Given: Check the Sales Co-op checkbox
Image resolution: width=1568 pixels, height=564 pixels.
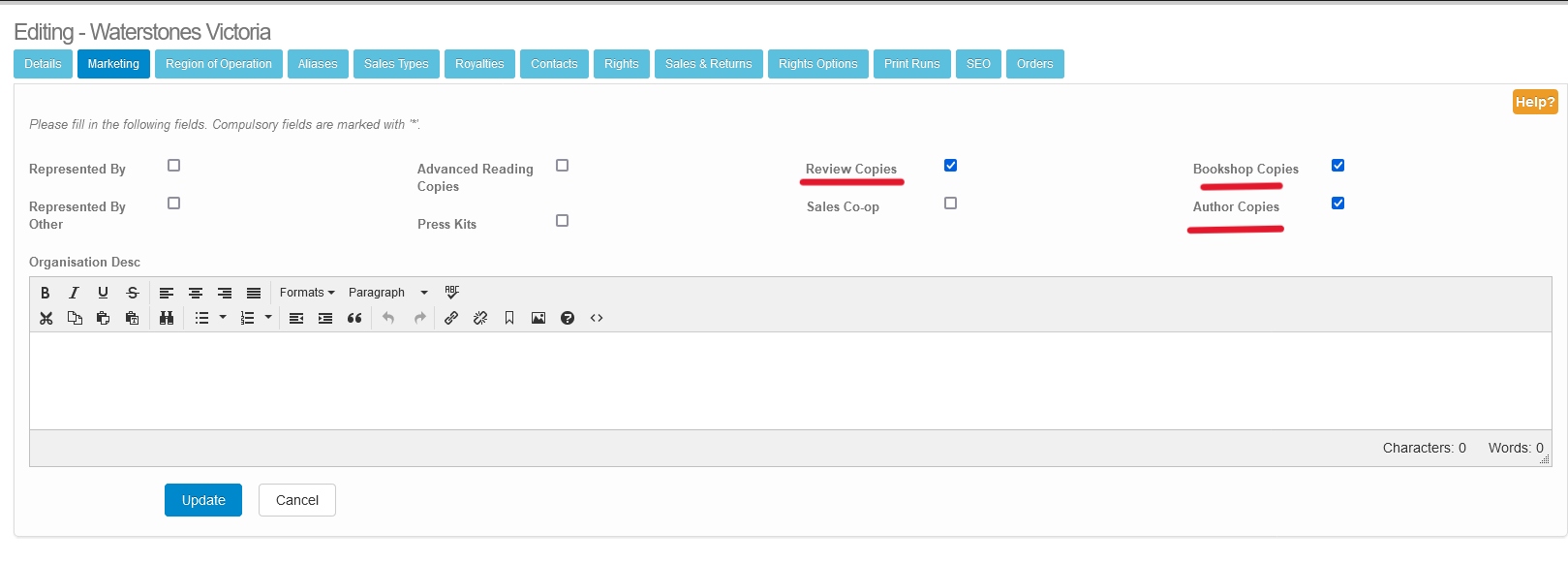Looking at the screenshot, I should [950, 204].
